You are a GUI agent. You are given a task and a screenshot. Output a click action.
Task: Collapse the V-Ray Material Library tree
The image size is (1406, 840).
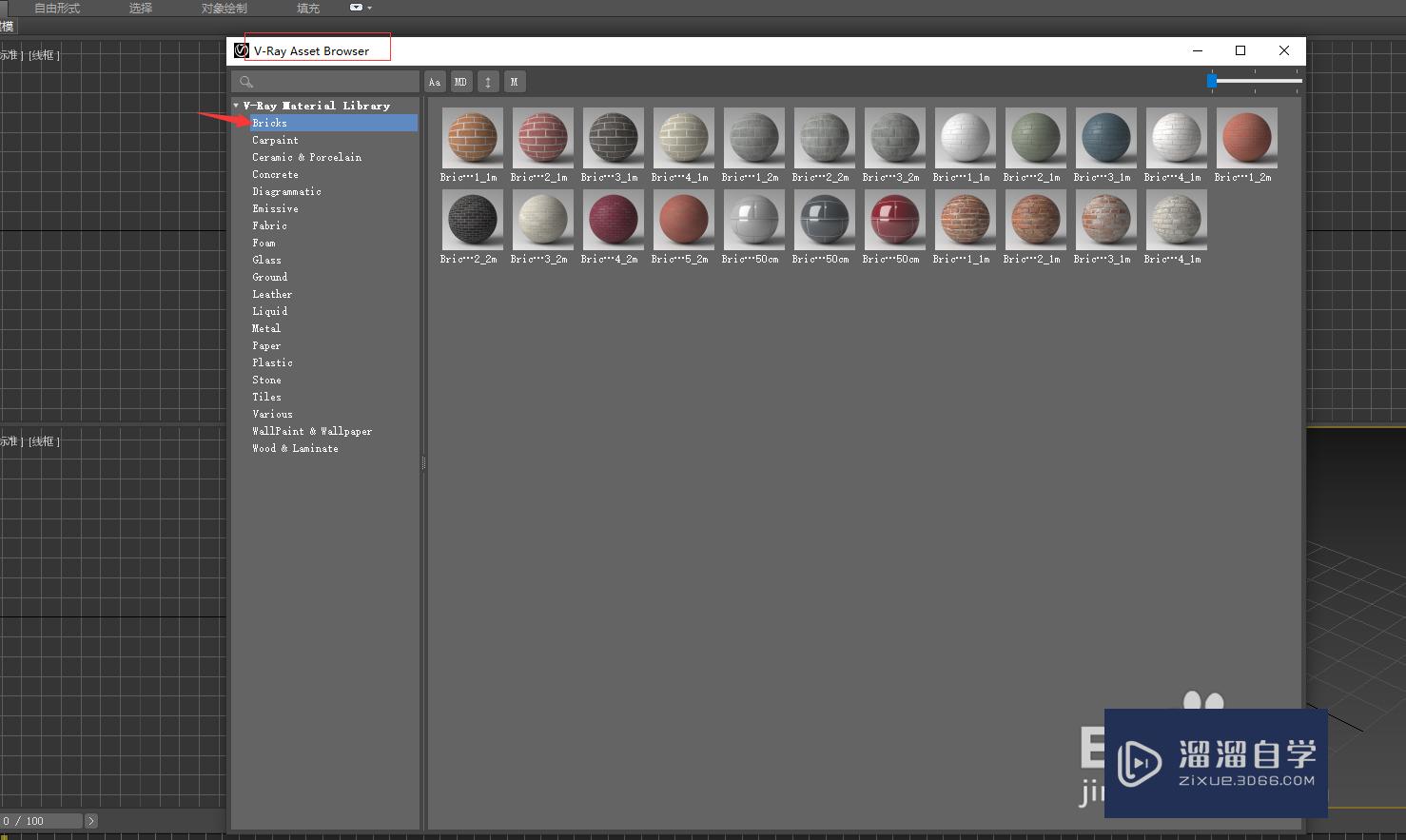[x=236, y=106]
